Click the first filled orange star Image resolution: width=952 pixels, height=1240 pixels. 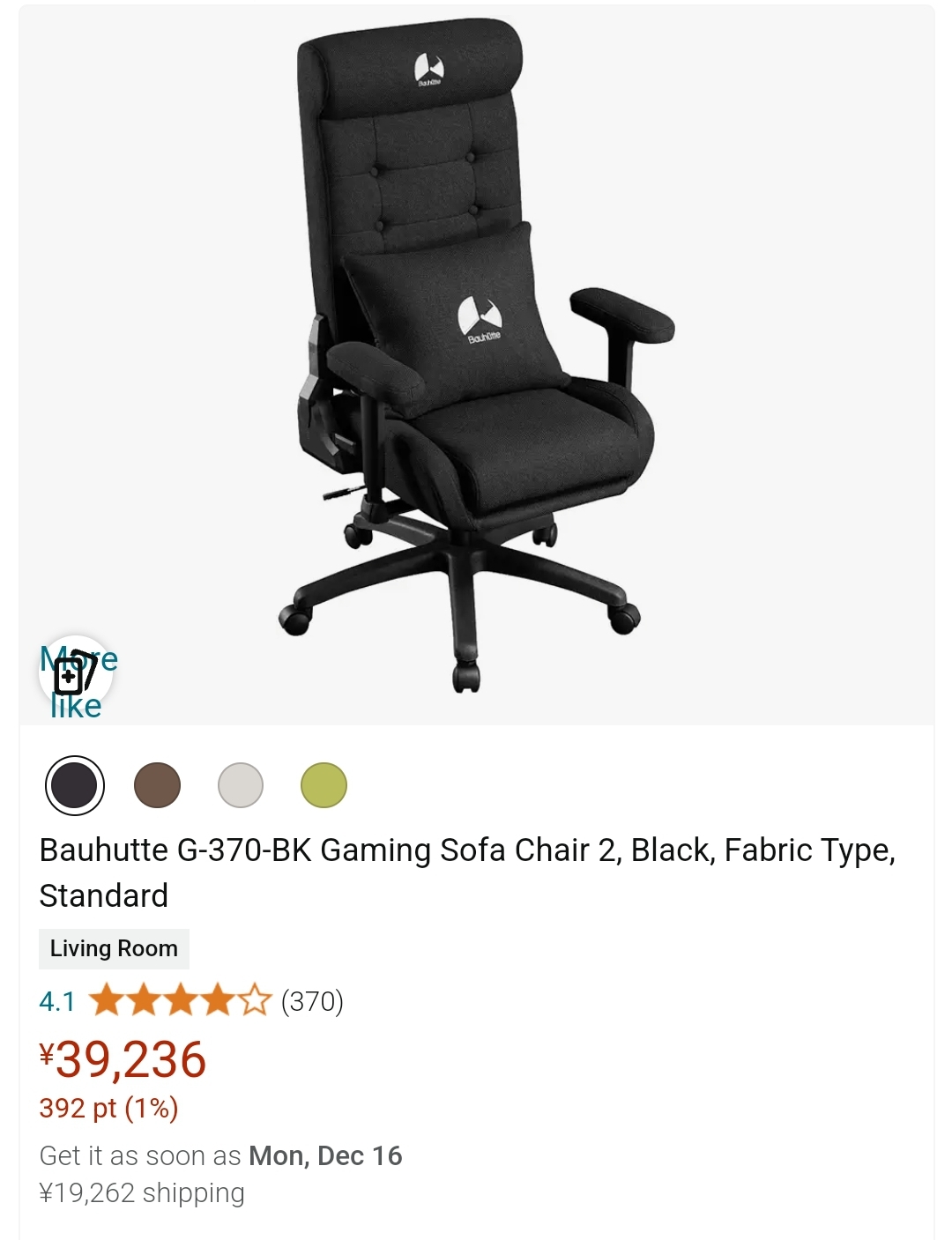[106, 1000]
